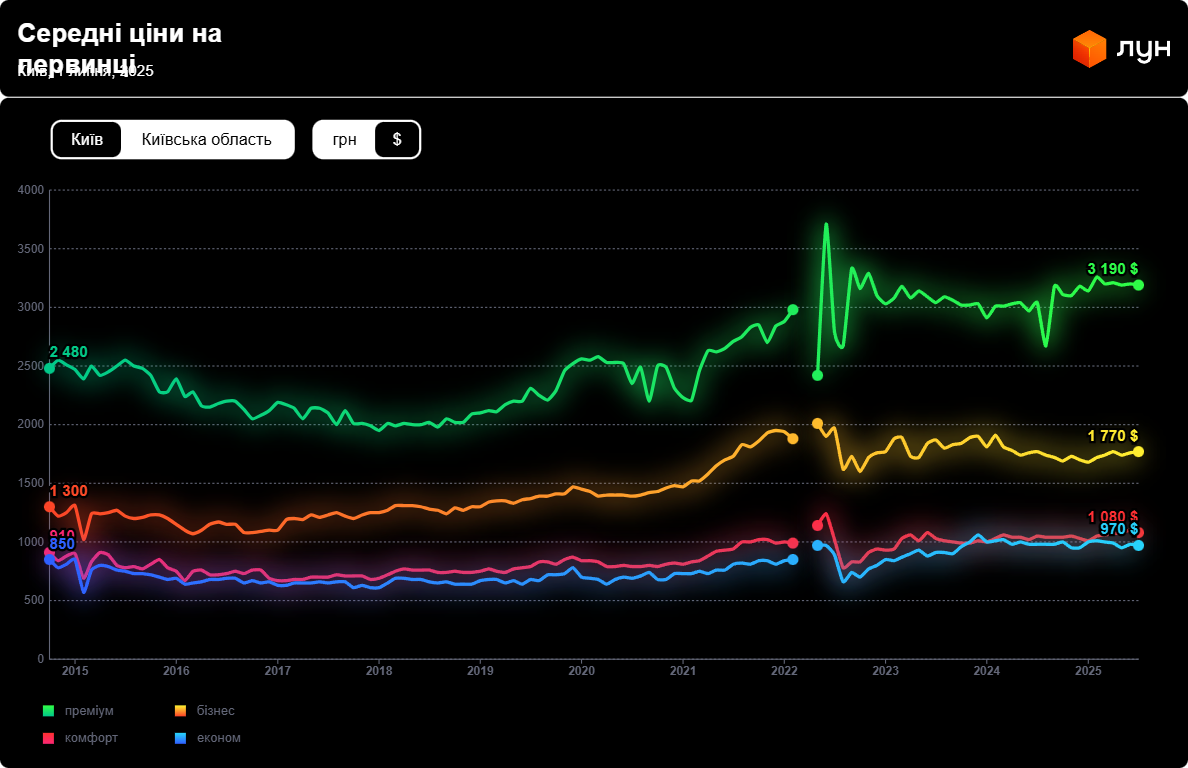The image size is (1188, 768).
Task: Switch currency to грн
Action: click(344, 139)
